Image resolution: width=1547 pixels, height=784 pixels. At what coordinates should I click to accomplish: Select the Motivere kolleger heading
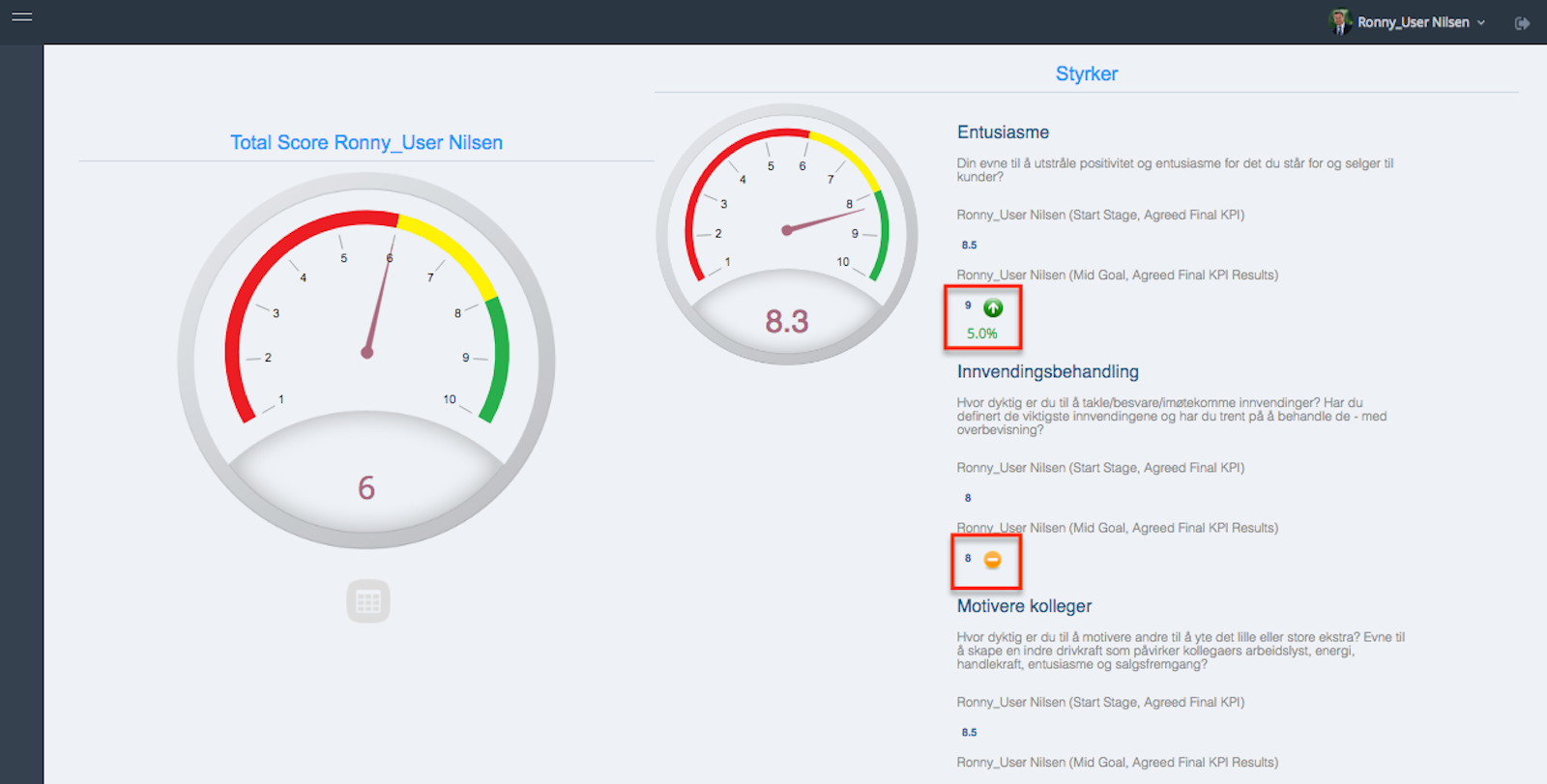tap(1024, 606)
